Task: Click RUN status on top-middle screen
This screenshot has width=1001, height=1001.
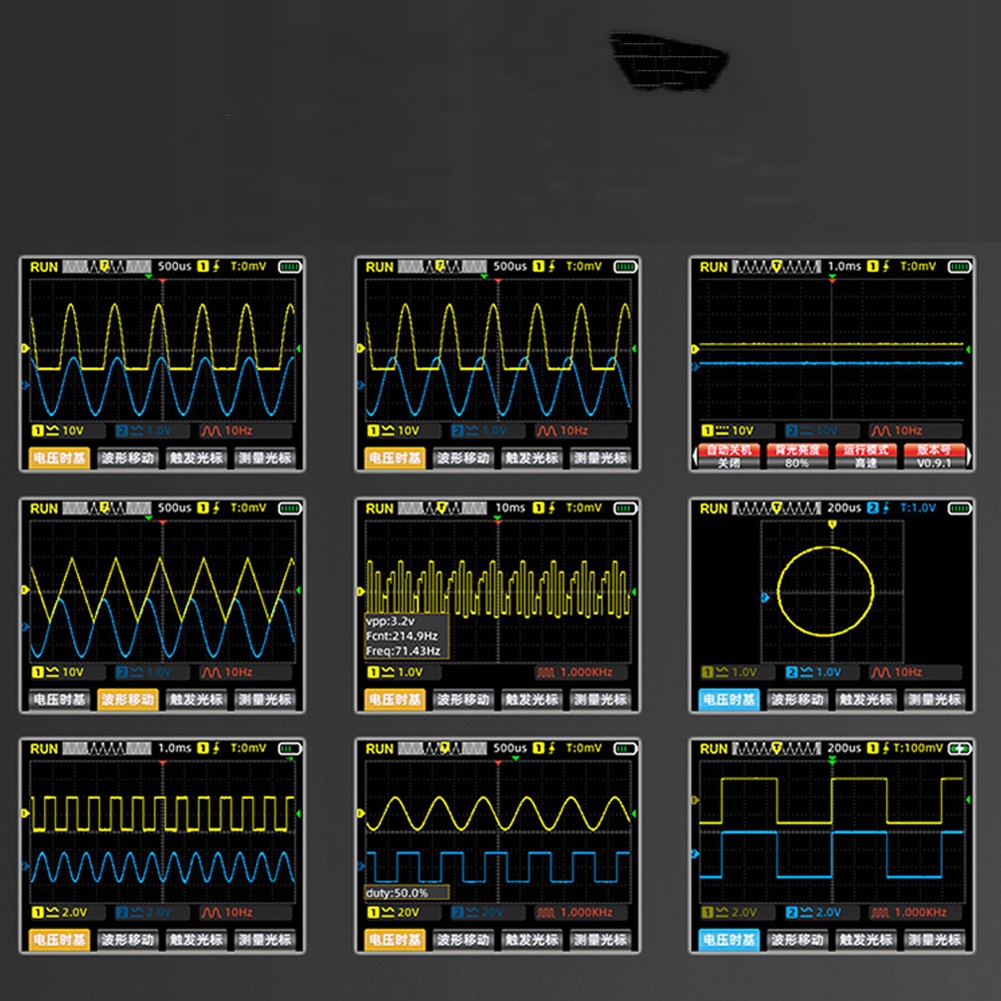Action: (379, 267)
